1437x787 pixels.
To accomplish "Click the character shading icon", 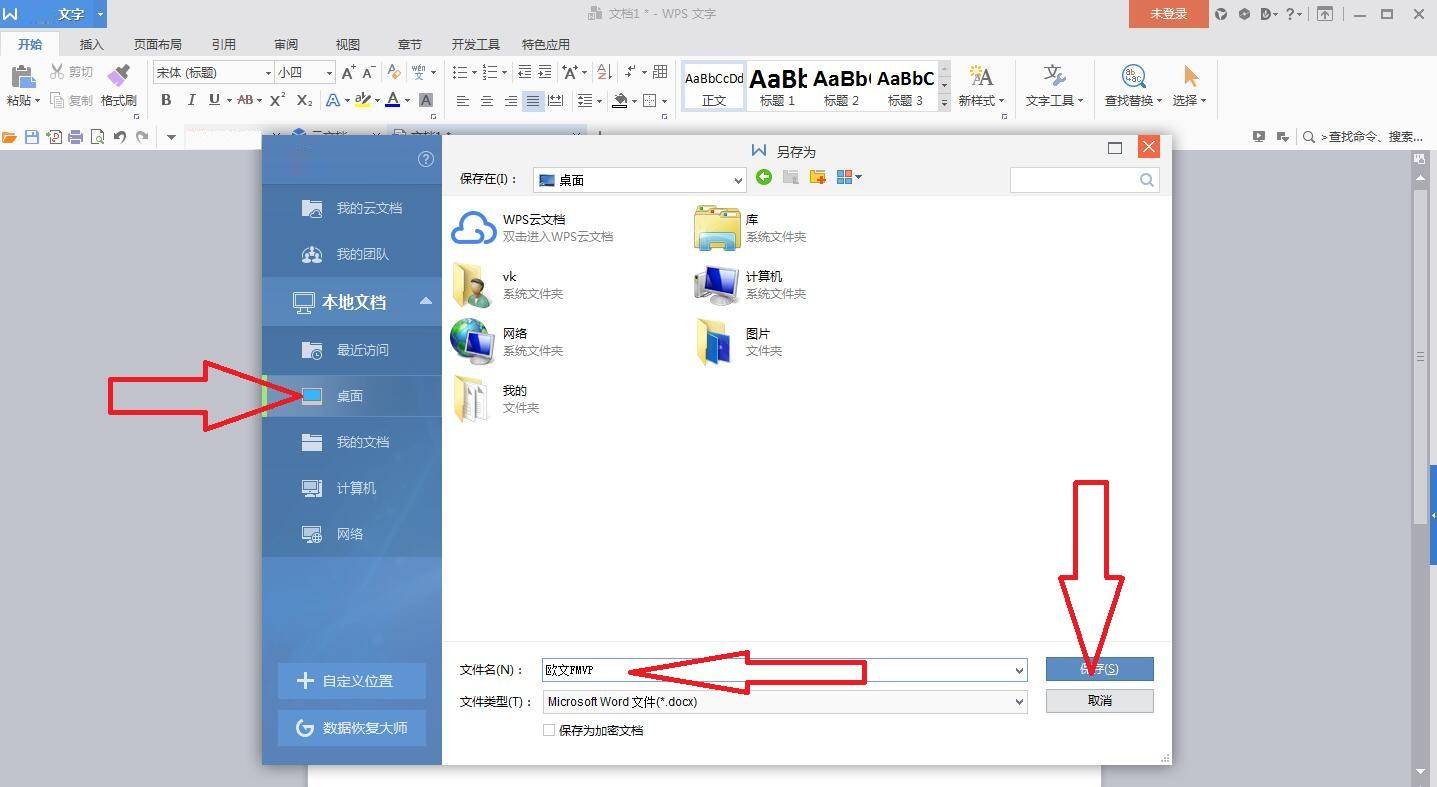I will [x=426, y=100].
